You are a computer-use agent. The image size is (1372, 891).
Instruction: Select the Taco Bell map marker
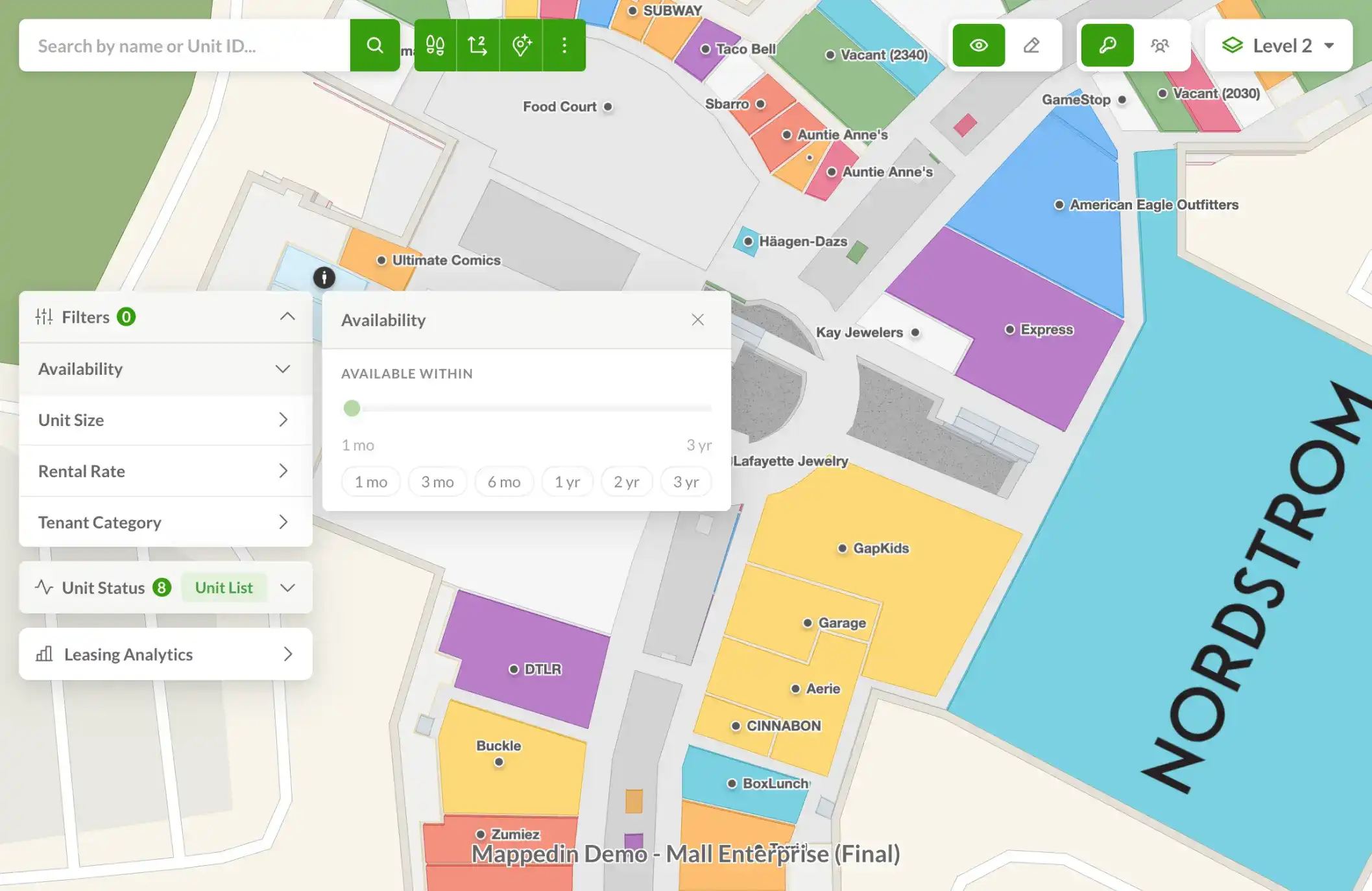click(x=706, y=49)
